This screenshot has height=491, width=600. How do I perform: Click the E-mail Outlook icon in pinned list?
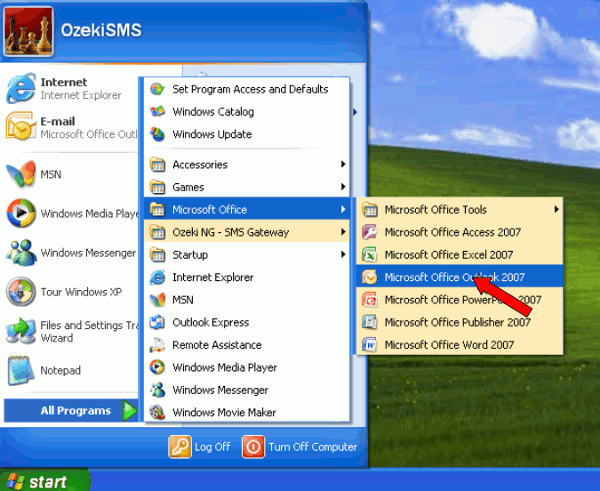click(21, 127)
